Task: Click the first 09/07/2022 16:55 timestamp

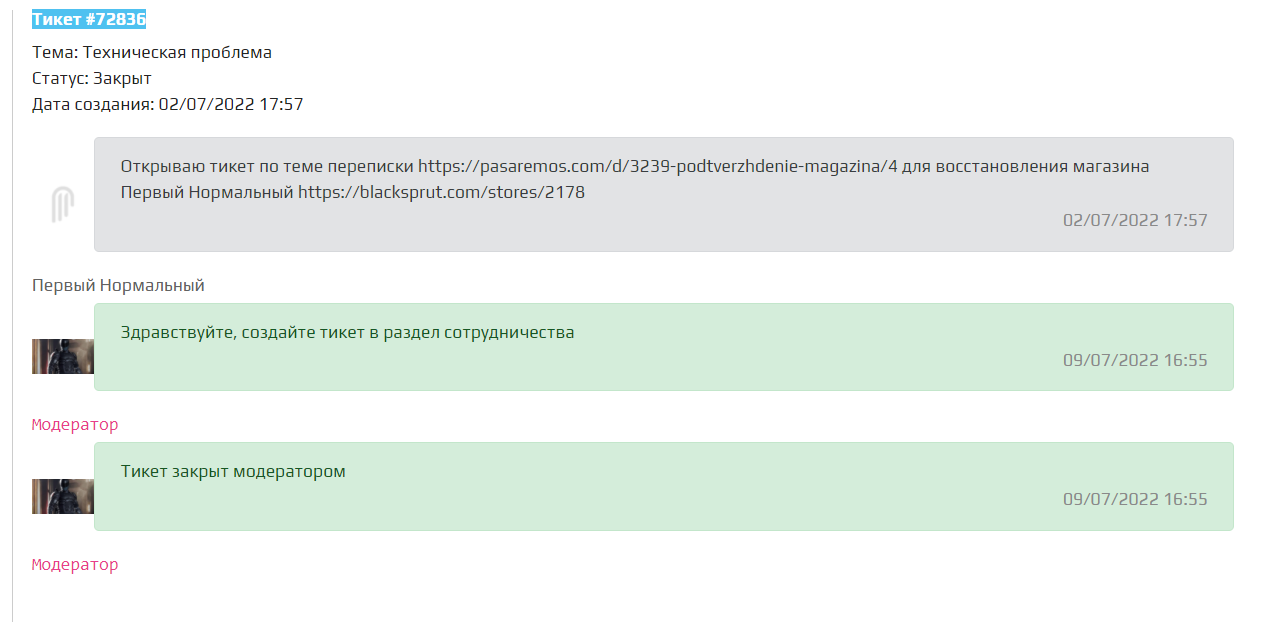Action: pos(1135,360)
